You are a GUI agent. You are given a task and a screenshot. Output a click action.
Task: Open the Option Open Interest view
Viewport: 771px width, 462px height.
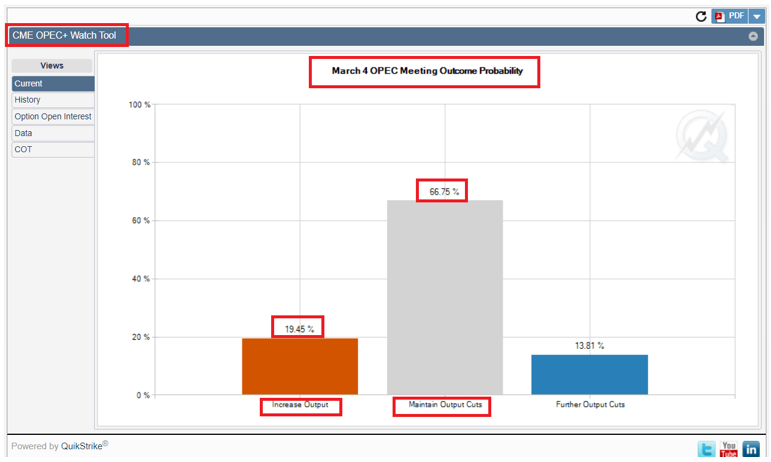pyautogui.click(x=53, y=116)
